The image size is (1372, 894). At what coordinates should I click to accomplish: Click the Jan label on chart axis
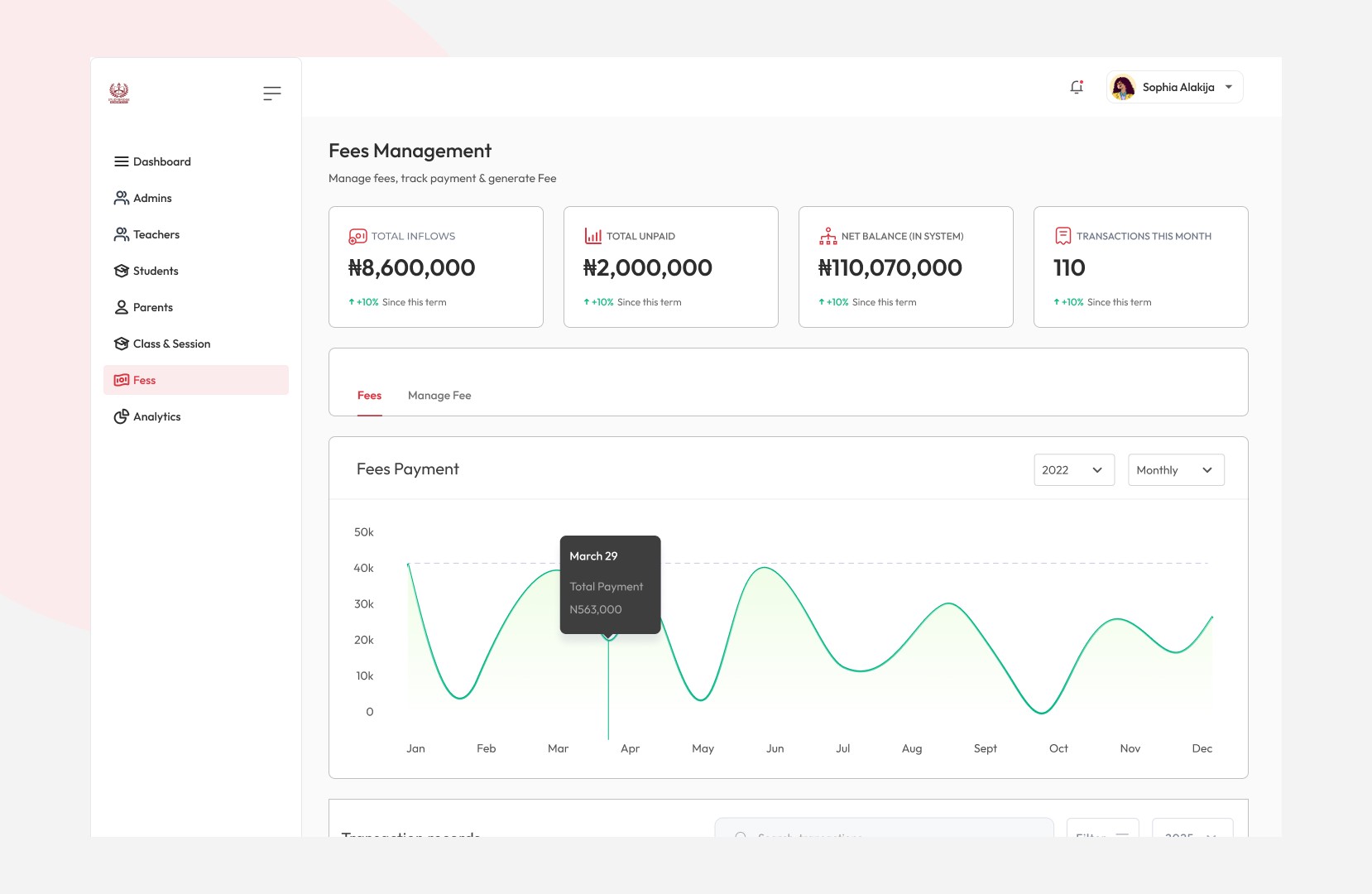point(415,748)
